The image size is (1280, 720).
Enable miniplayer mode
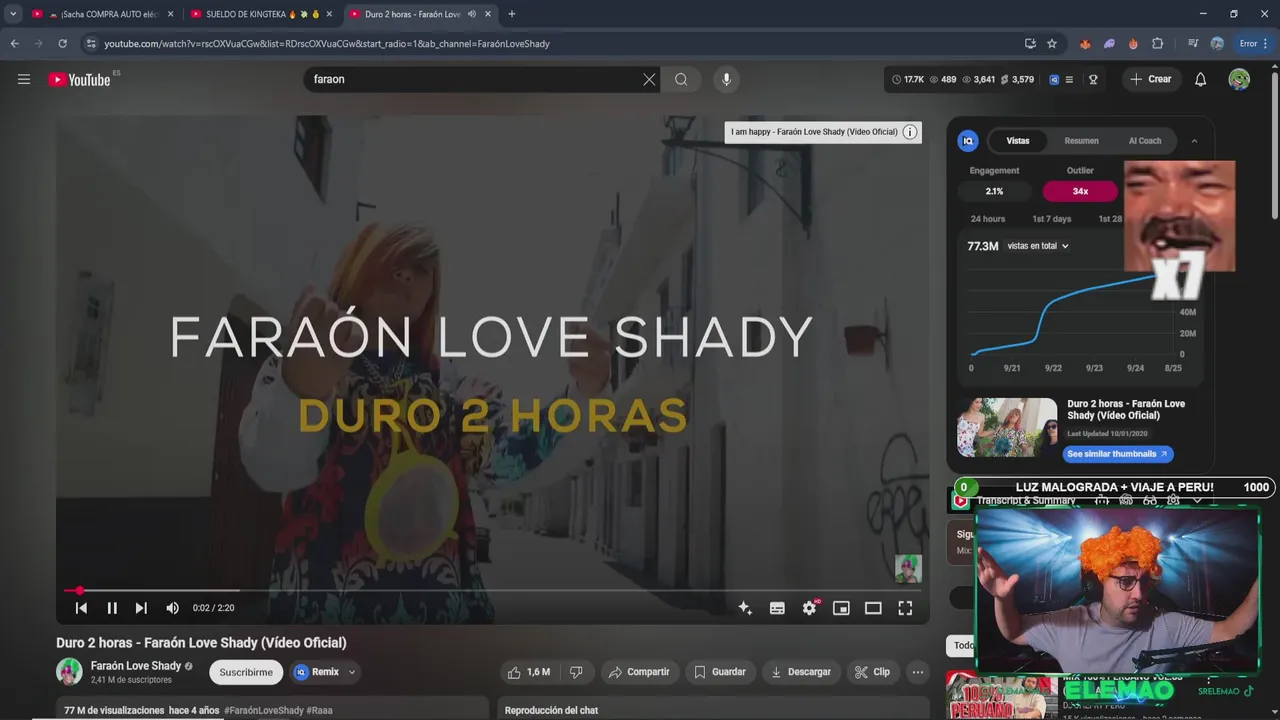(841, 608)
